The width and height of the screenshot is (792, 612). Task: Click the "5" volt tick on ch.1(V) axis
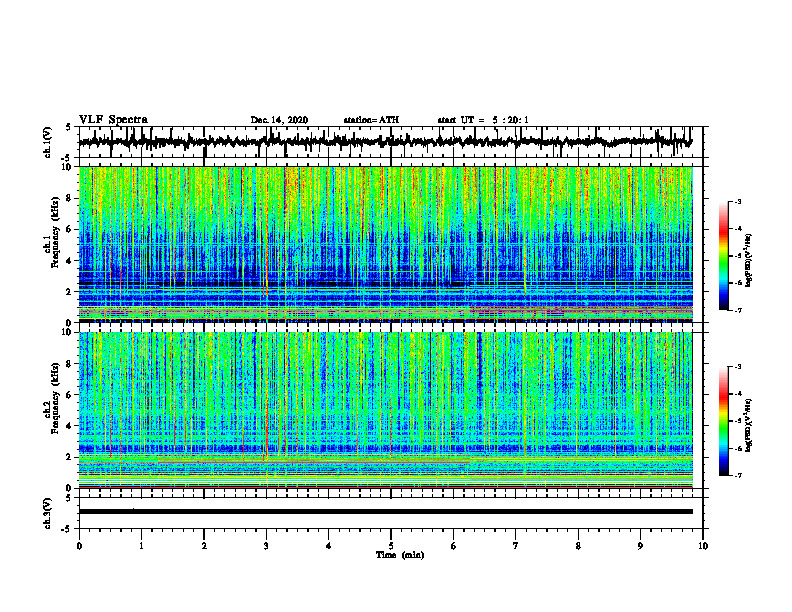pyautogui.click(x=69, y=128)
